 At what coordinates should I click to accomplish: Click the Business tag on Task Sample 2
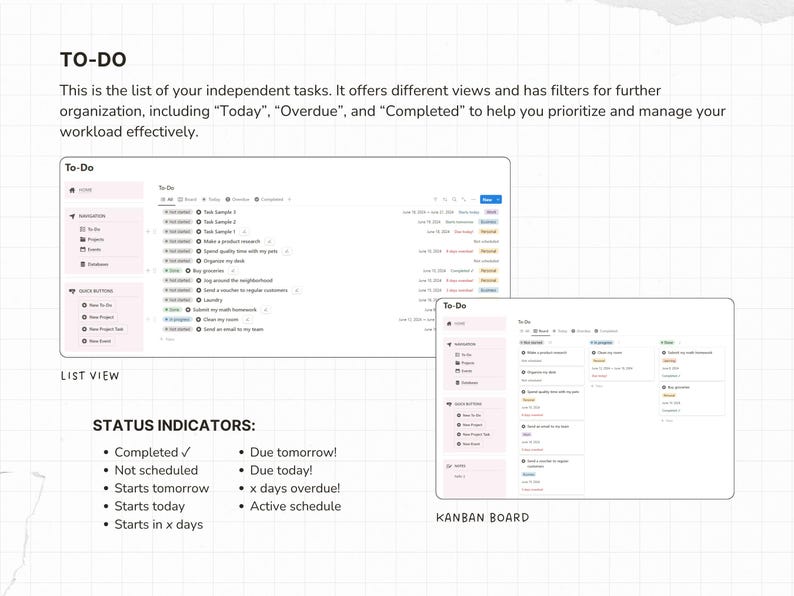pyautogui.click(x=489, y=222)
